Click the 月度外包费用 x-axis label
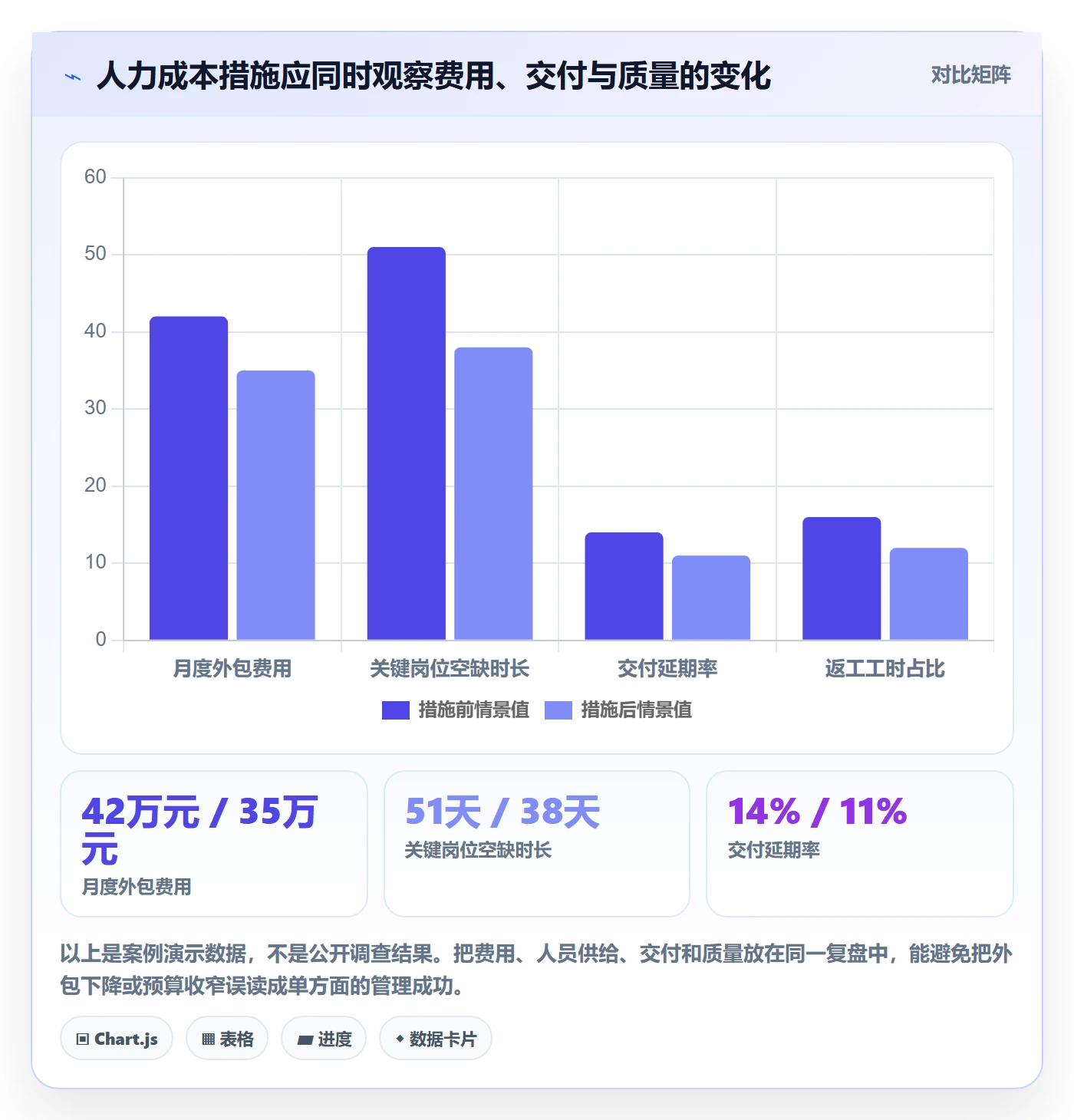This screenshot has width=1074, height=1120. [232, 669]
